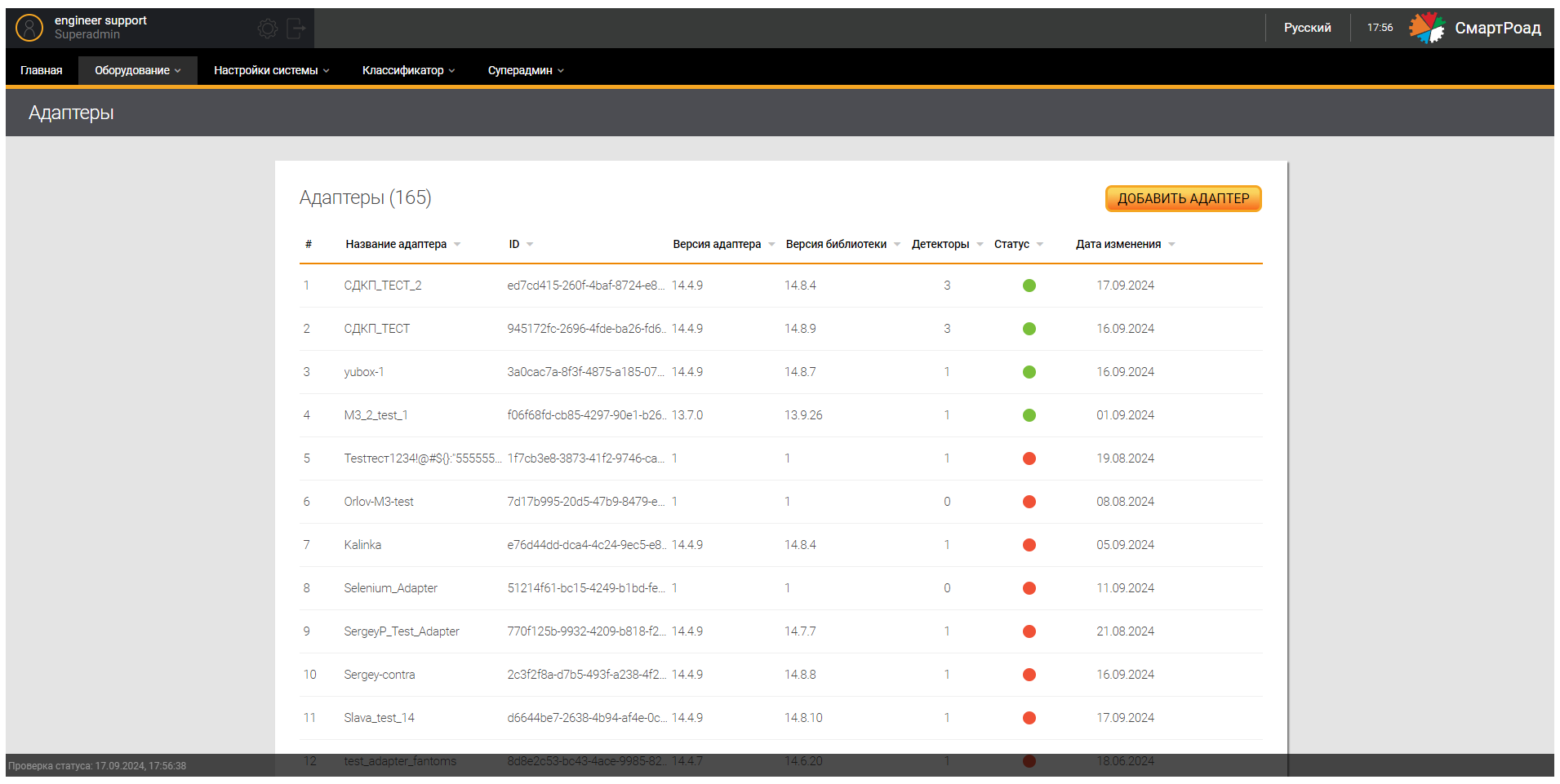
Task: Open adapter yubox-1
Action: (364, 372)
